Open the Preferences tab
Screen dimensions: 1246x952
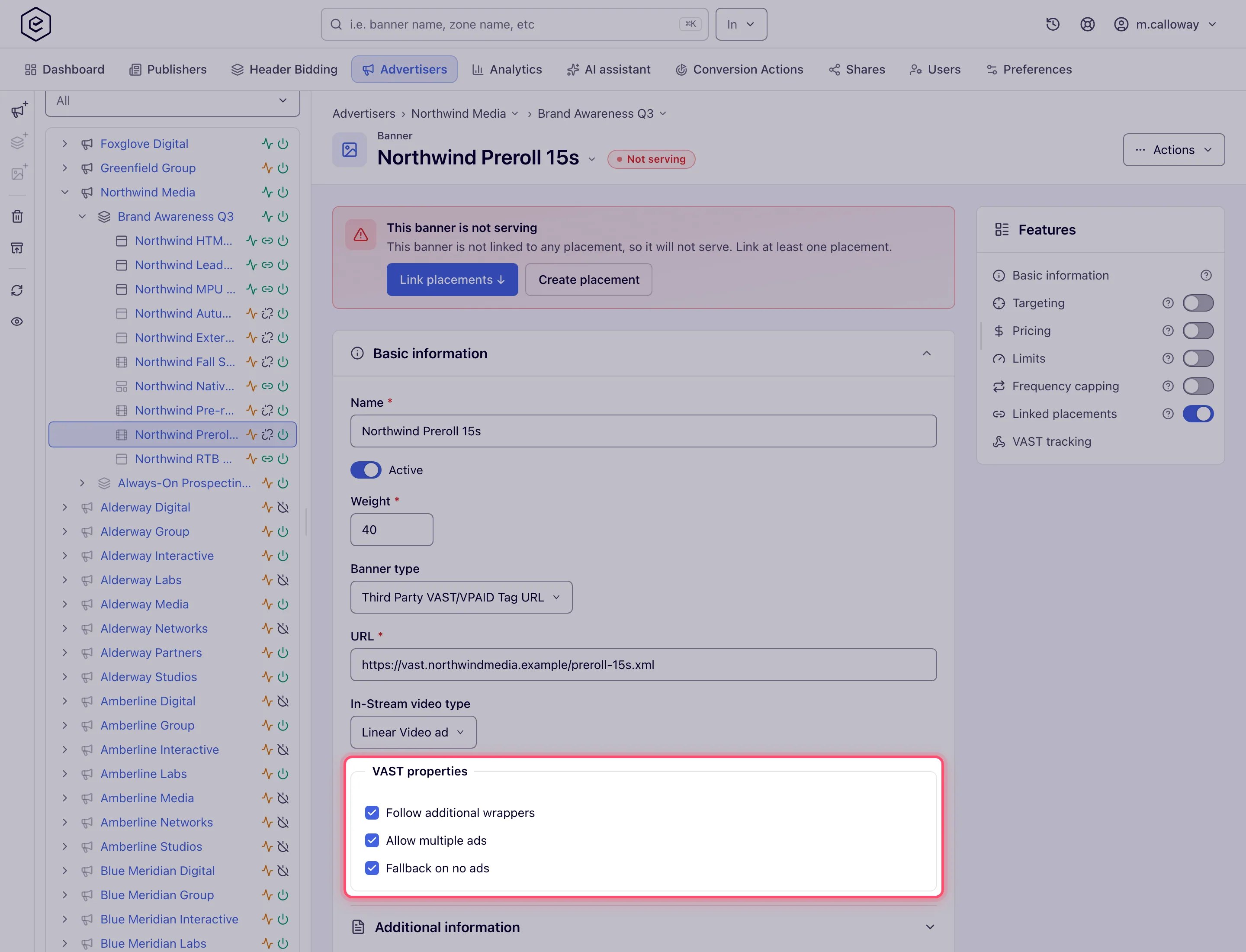click(x=1029, y=70)
